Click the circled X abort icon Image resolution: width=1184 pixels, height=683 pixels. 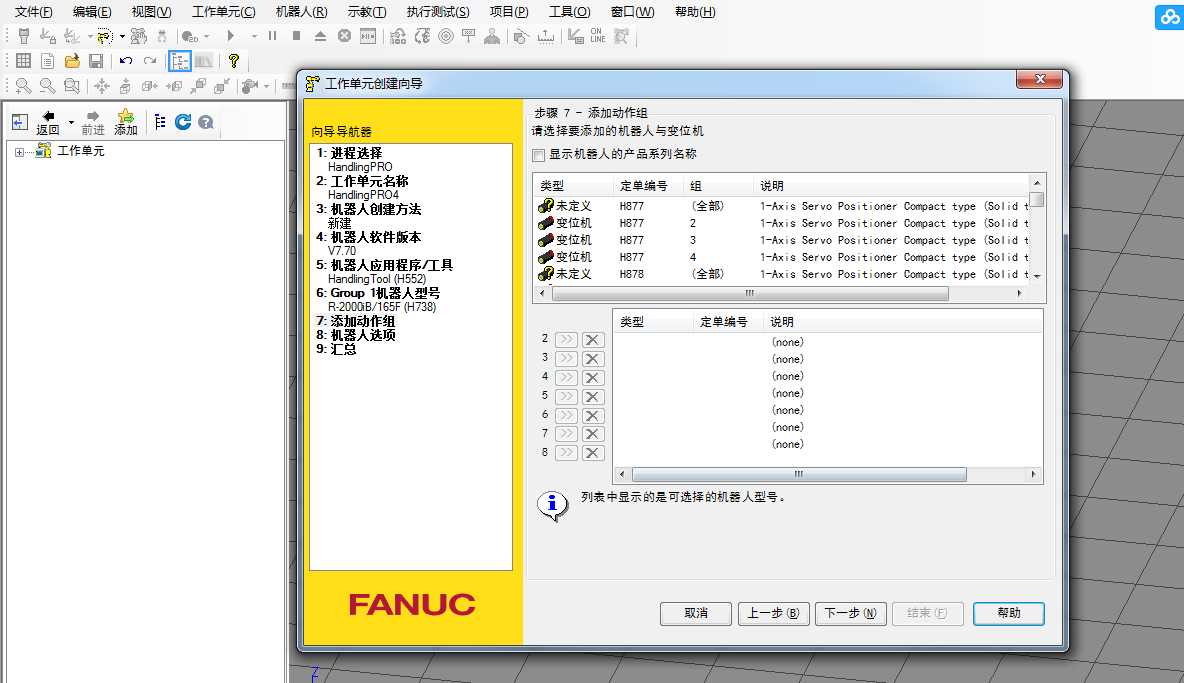click(x=344, y=35)
